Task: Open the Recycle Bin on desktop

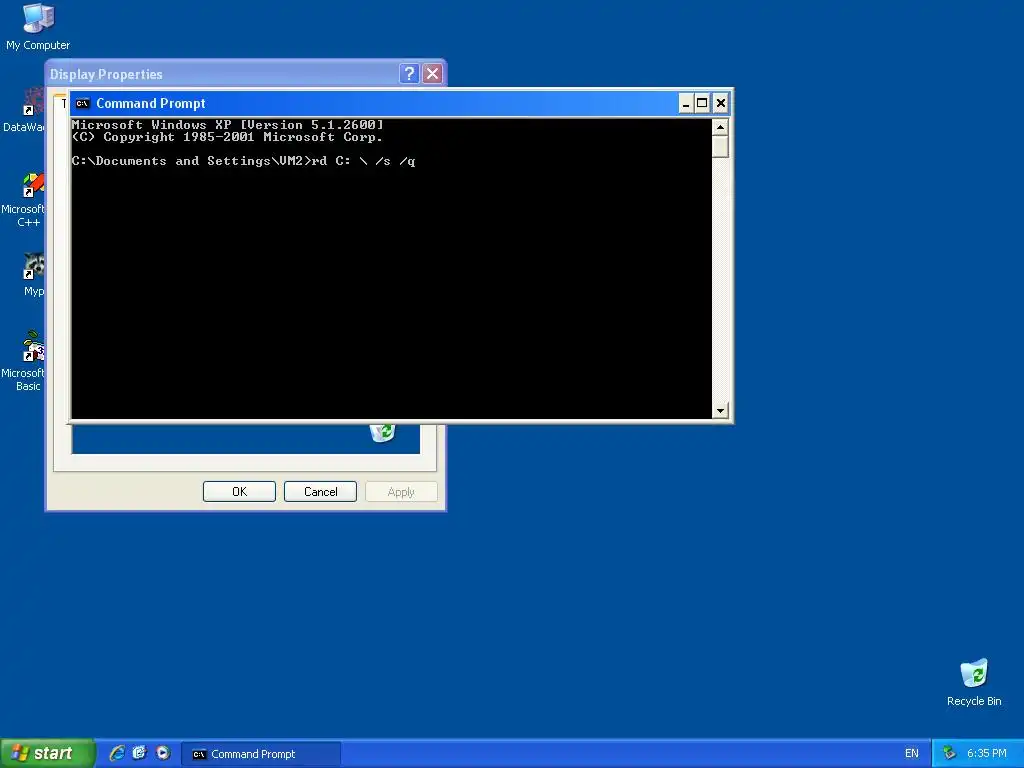Action: coord(974,682)
